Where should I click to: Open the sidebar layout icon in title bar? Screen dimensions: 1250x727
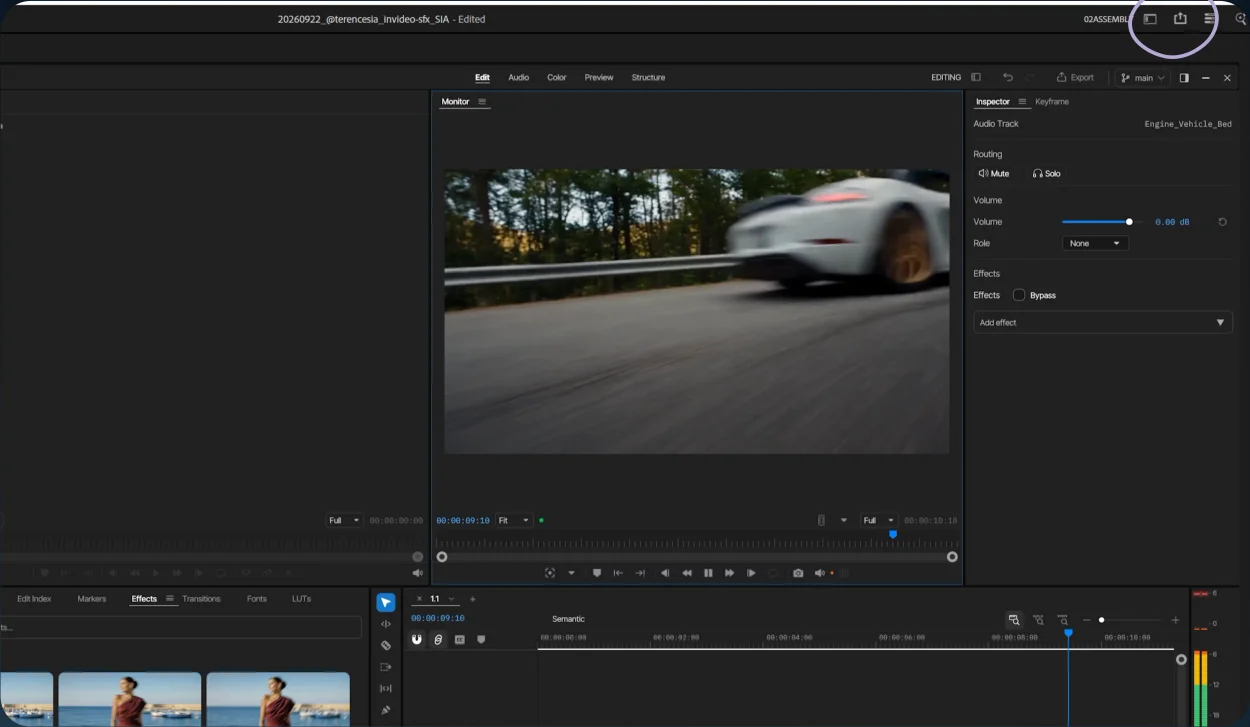click(x=1150, y=19)
